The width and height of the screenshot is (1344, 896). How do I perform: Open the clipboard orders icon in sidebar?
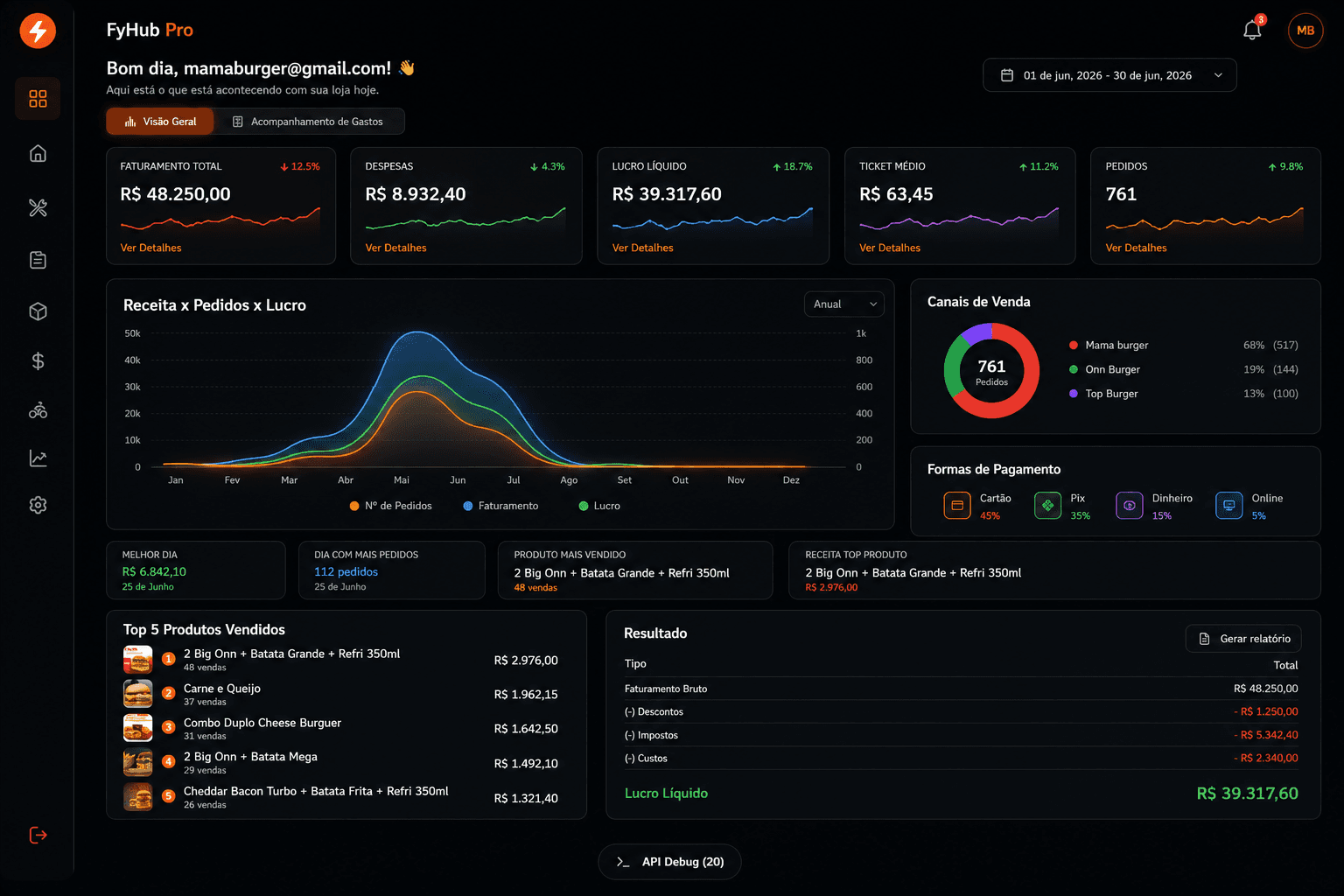click(38, 260)
